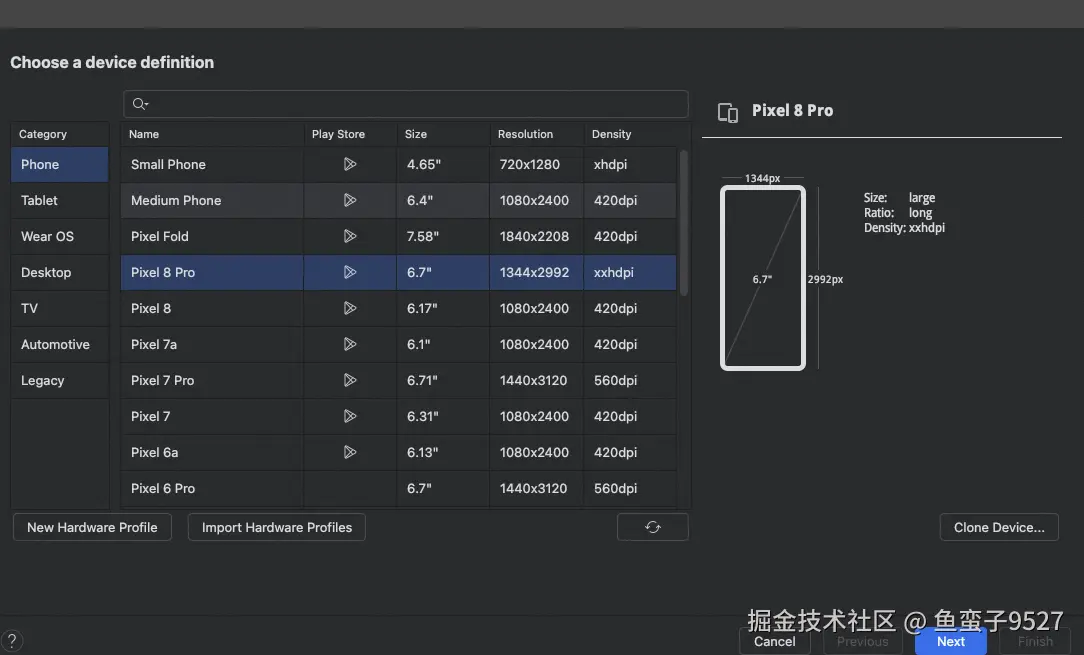
Task: Sort by the Play Store column header
Action: tap(351, 134)
